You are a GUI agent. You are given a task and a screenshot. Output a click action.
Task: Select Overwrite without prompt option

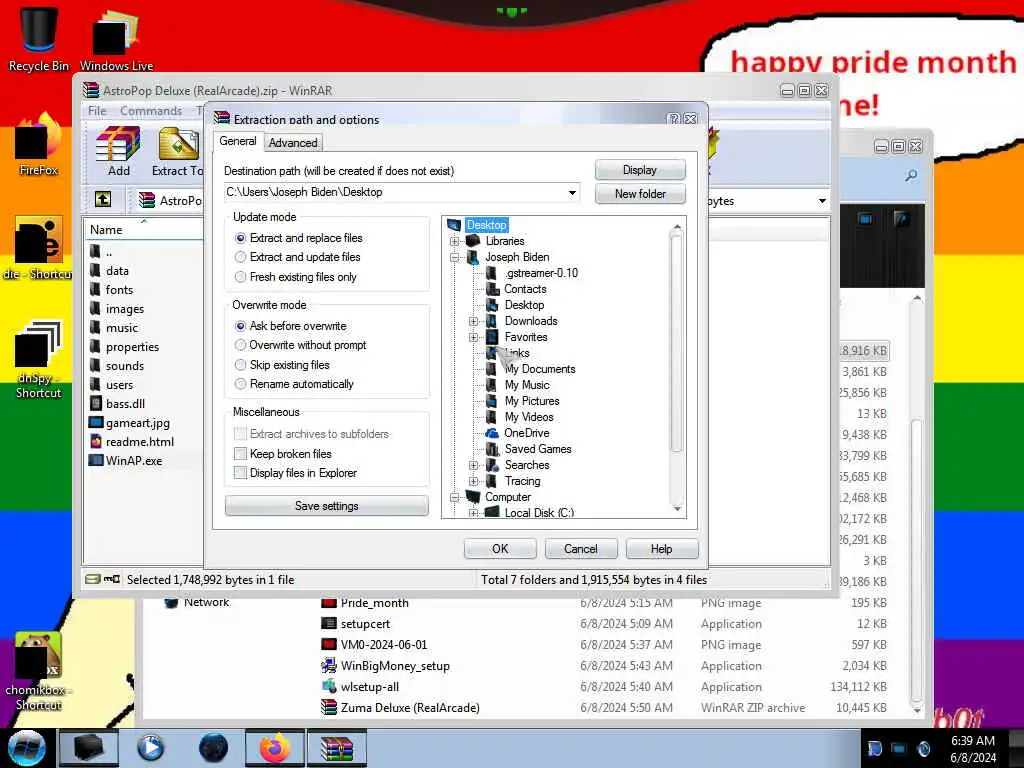click(240, 345)
